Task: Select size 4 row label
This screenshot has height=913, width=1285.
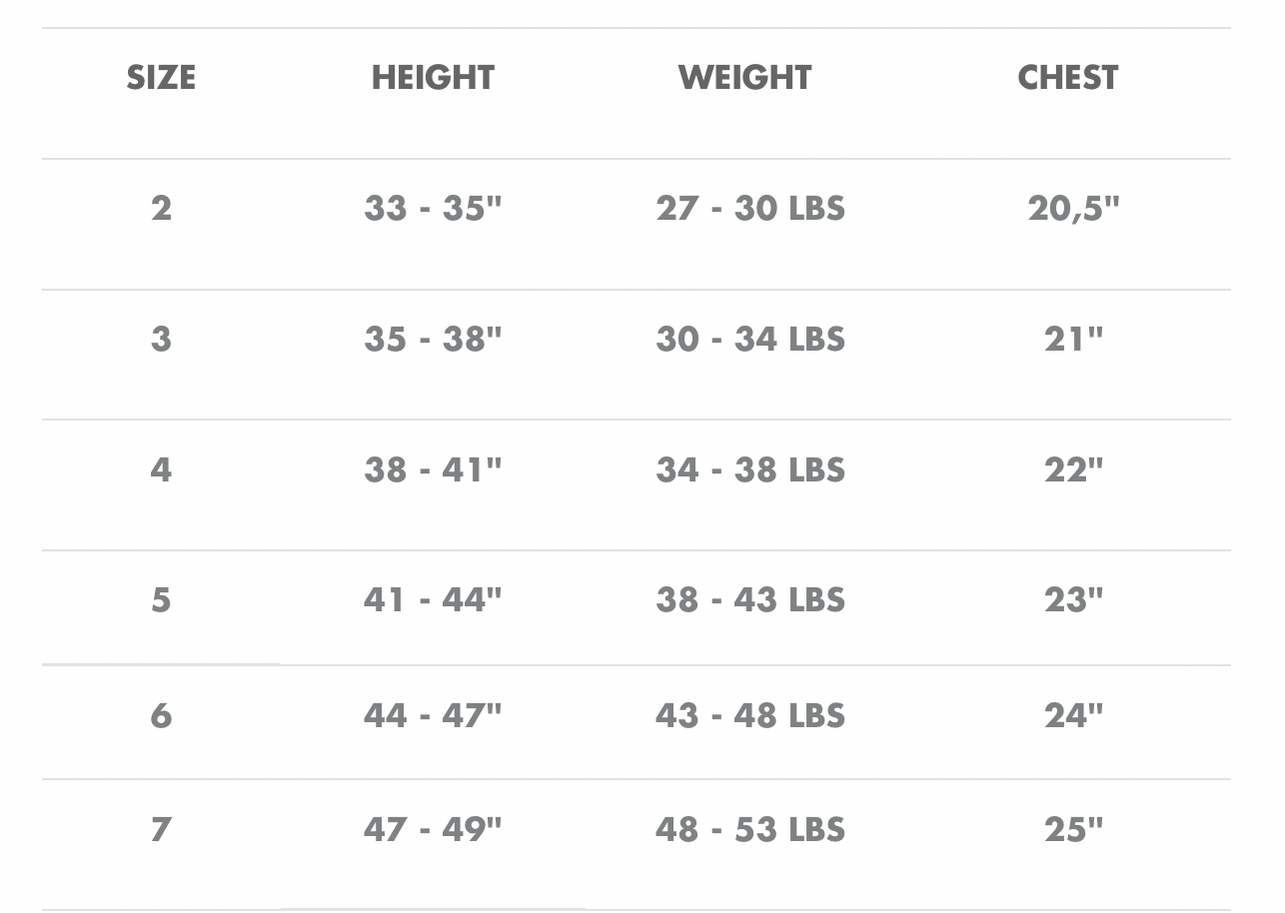Action: [161, 470]
